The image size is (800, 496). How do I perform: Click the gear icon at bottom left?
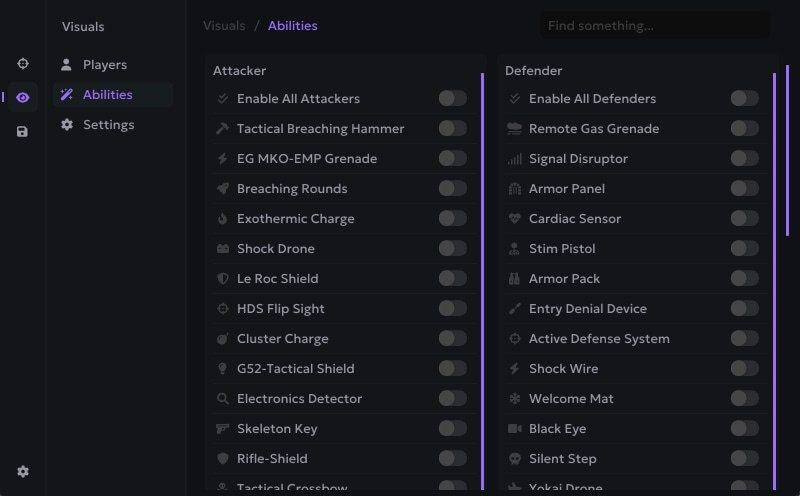[x=23, y=472]
